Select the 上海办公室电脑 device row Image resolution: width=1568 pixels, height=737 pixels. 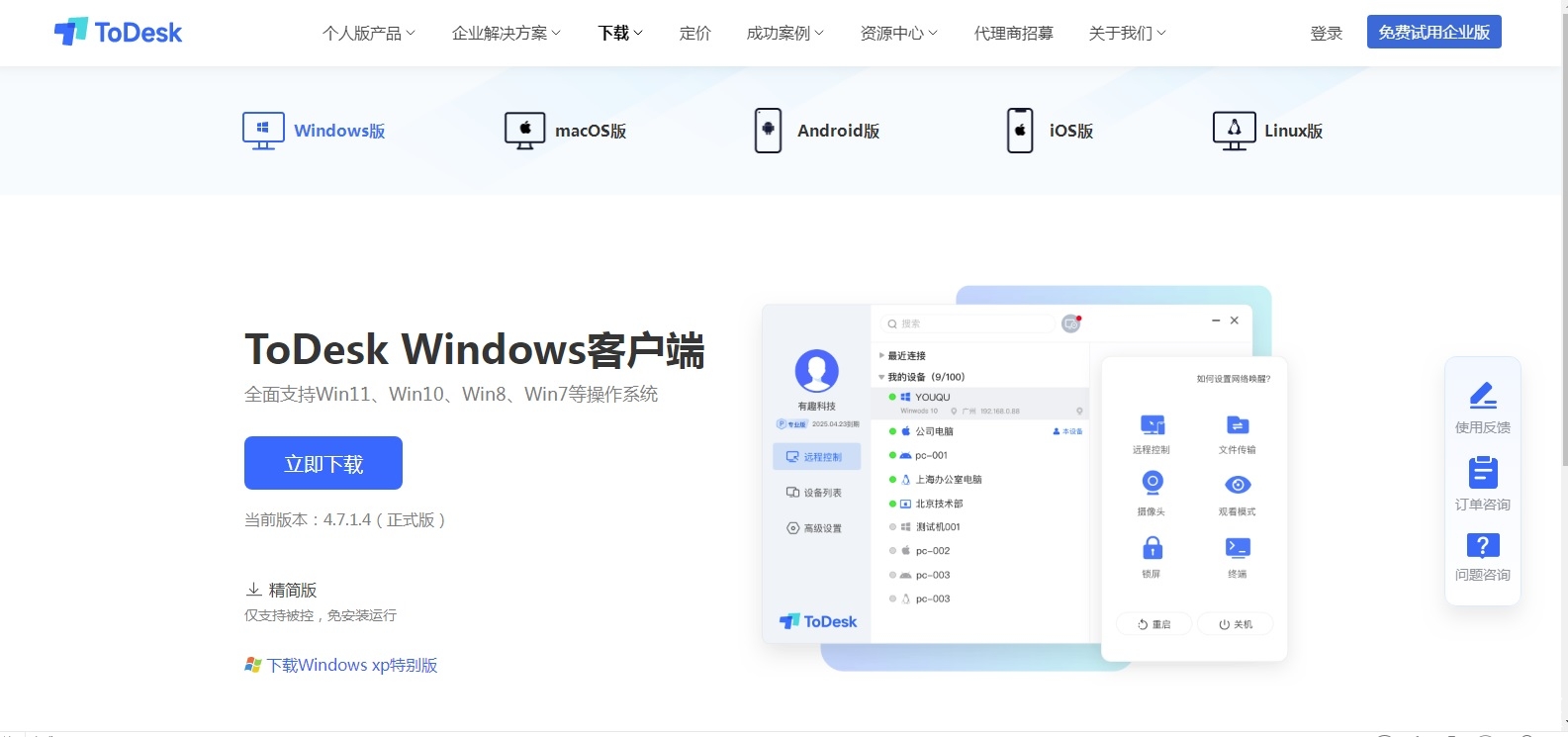[x=979, y=479]
